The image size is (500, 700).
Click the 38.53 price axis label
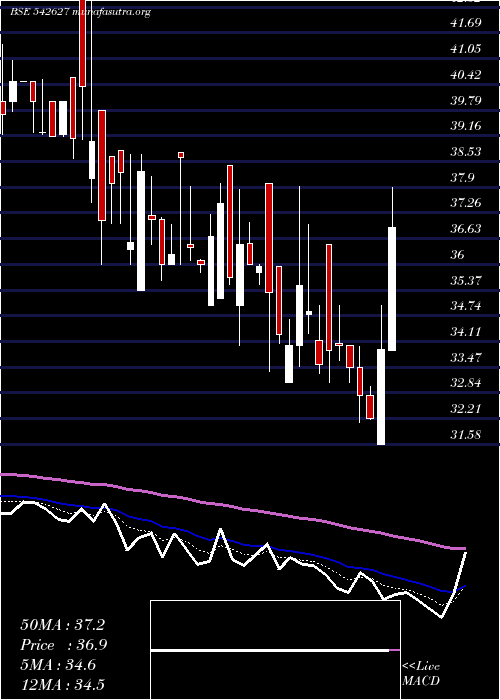(x=466, y=152)
